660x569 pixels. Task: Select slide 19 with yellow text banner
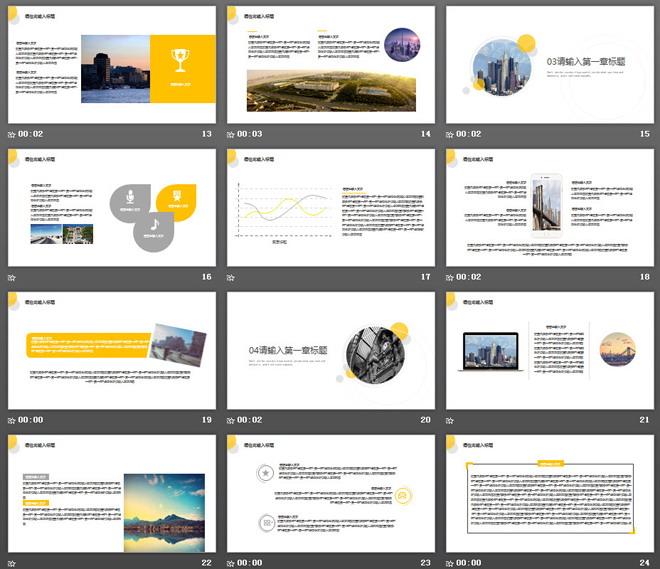click(112, 351)
